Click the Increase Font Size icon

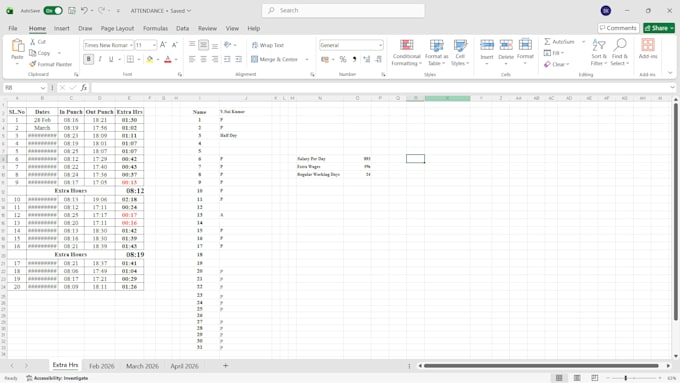pyautogui.click(x=163, y=45)
